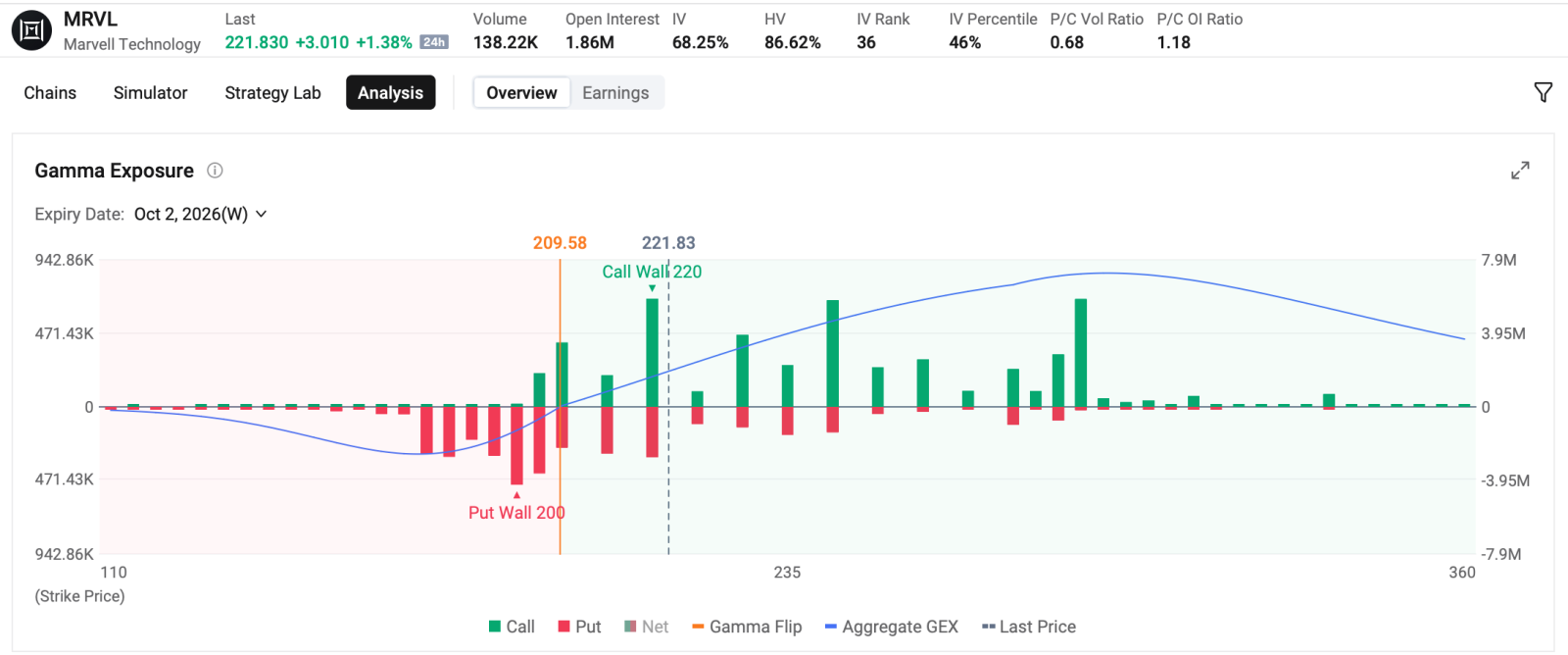Toggle the Put series in legend
Image resolution: width=1568 pixels, height=655 pixels.
(579, 627)
